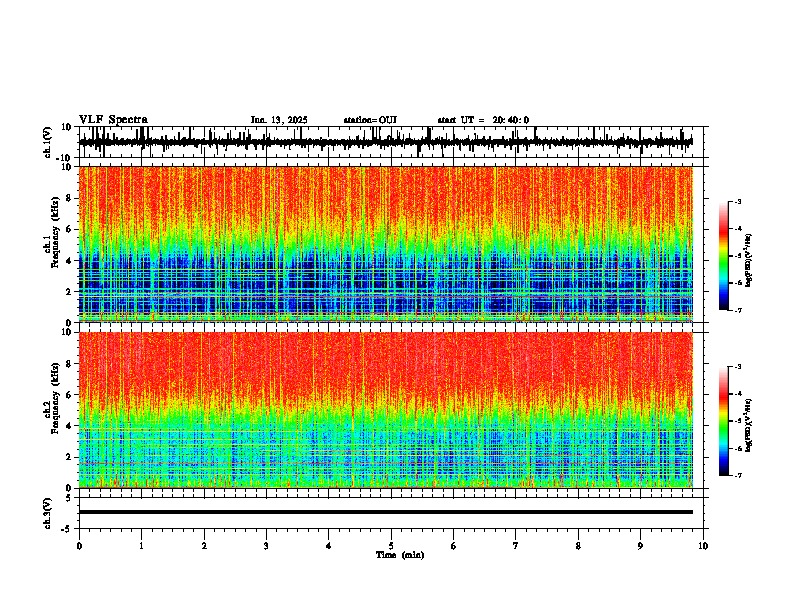Click time axis tick label "9"
This screenshot has height=612, width=792.
click(x=640, y=546)
